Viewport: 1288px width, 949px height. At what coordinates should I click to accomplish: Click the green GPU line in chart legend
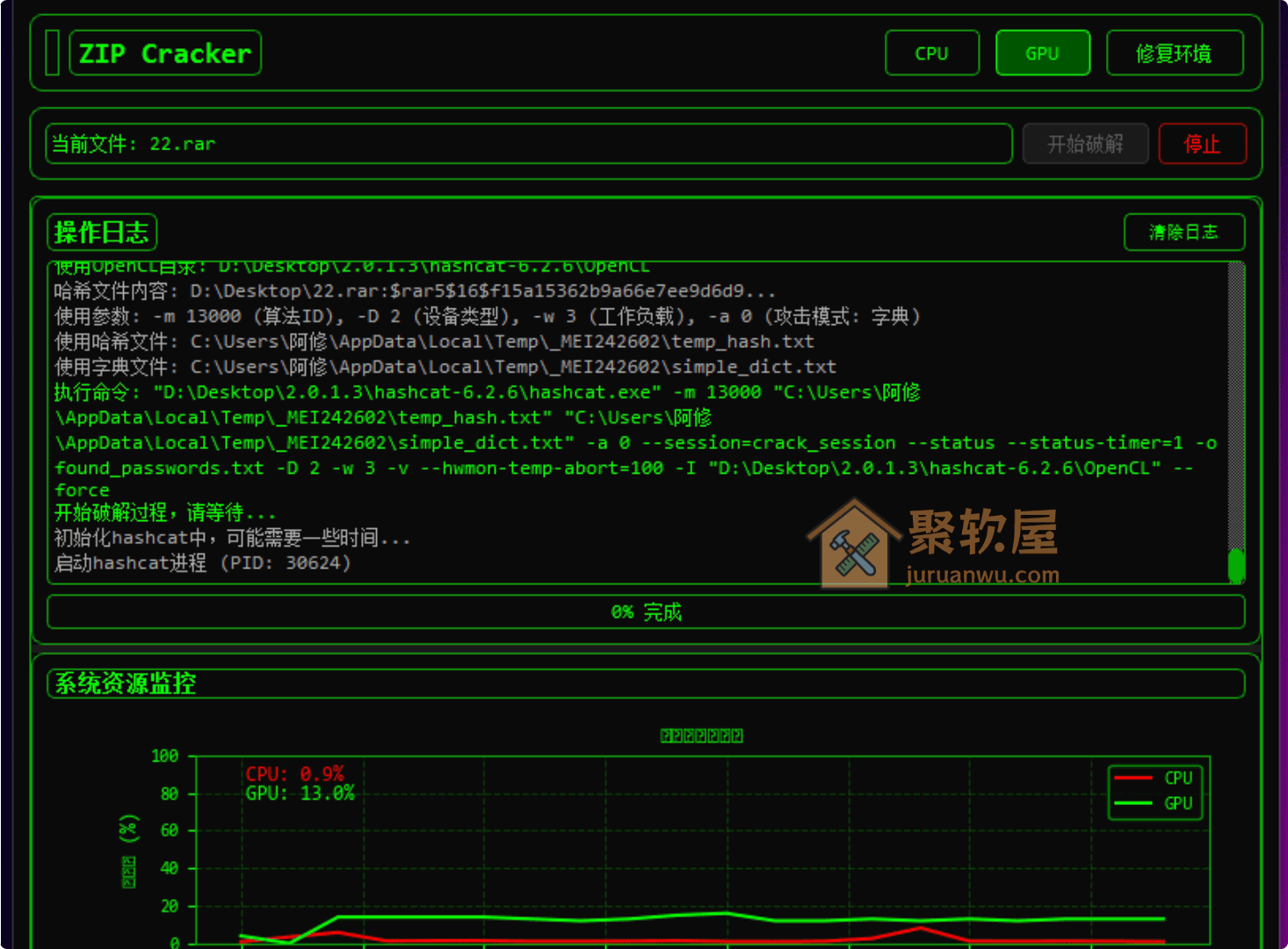click(1136, 802)
